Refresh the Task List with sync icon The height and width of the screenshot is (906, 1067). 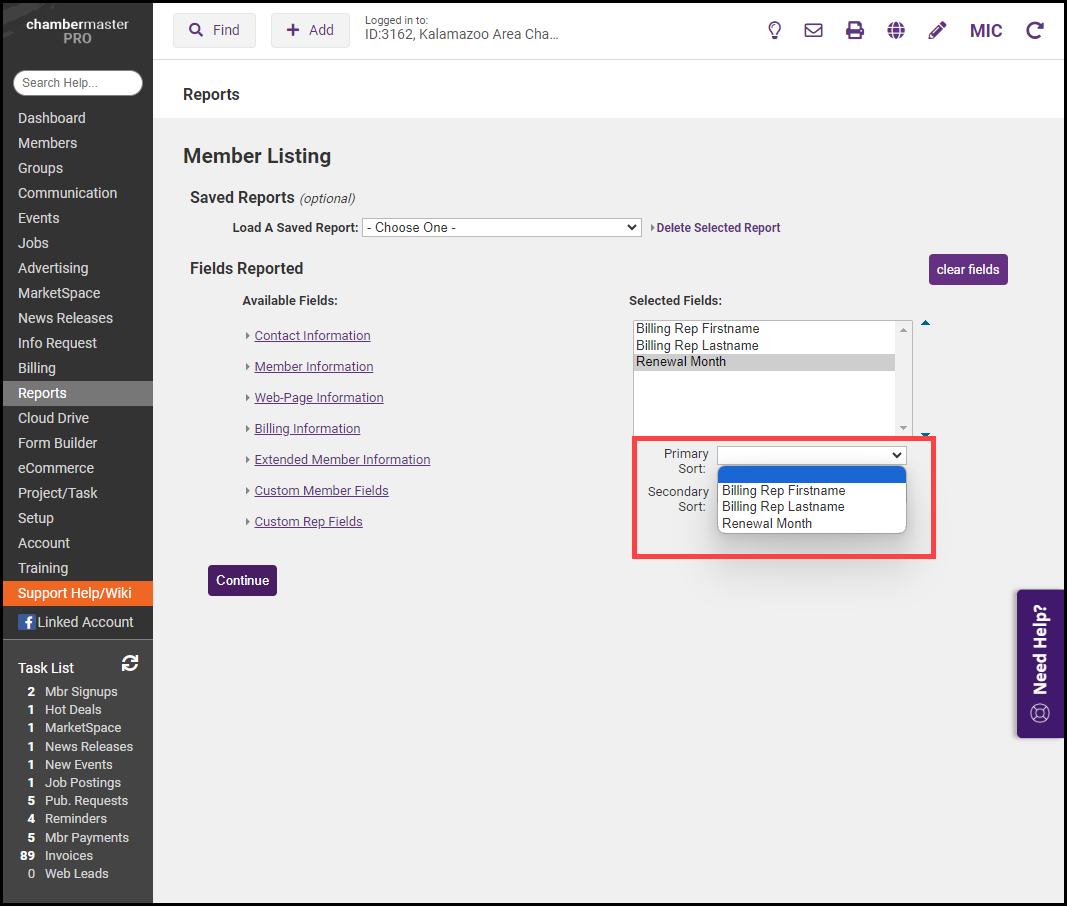(x=130, y=663)
